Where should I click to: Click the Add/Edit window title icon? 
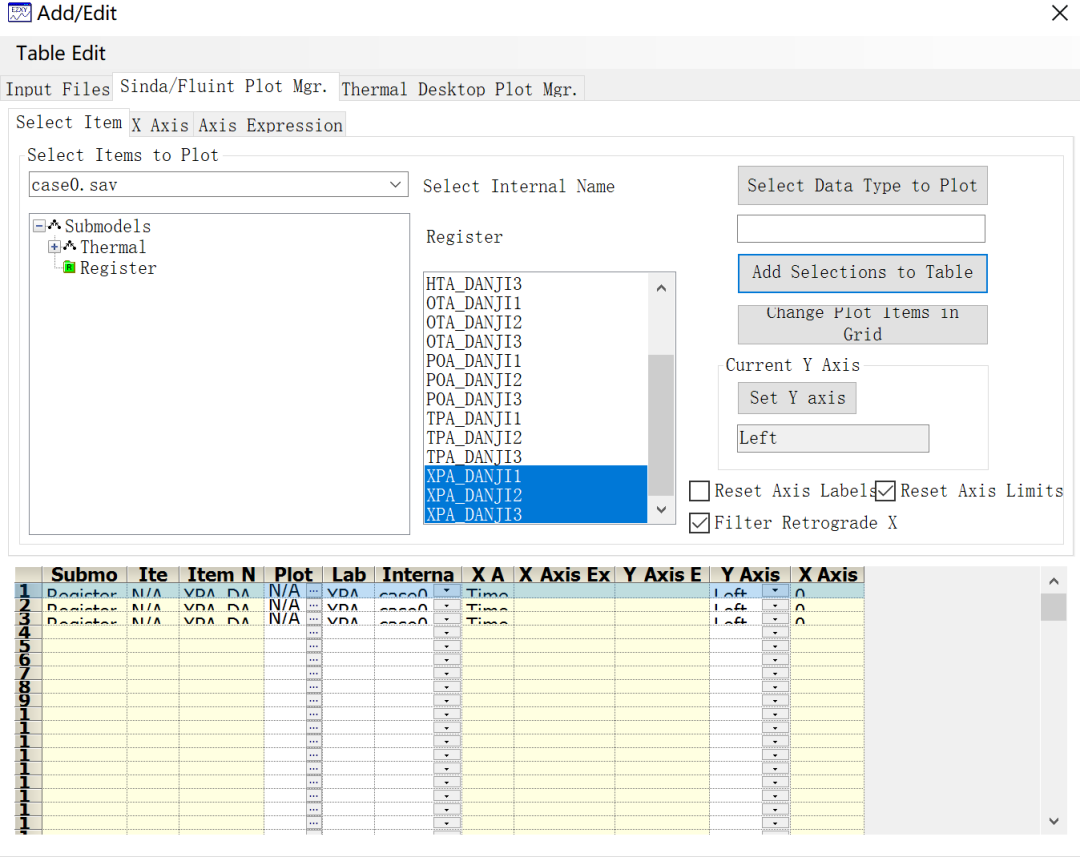pos(19,13)
